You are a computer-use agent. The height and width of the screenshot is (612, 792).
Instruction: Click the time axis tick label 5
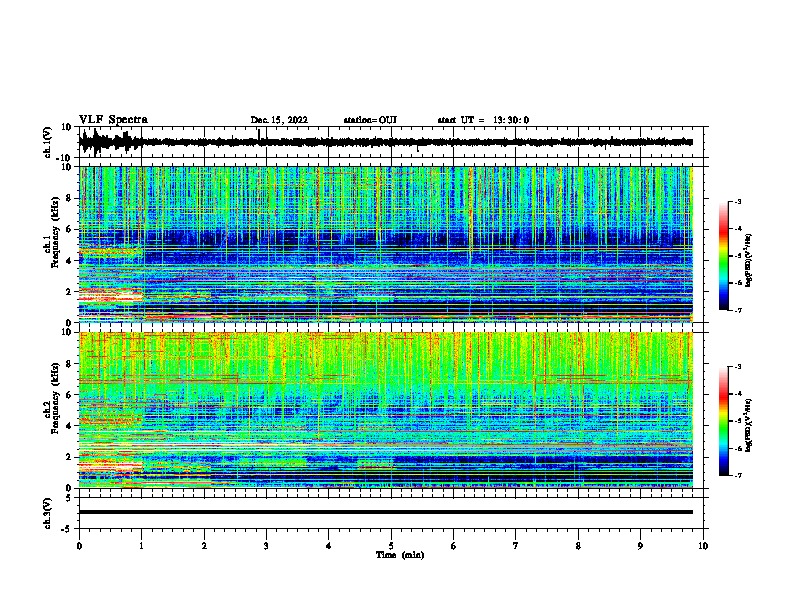391,546
